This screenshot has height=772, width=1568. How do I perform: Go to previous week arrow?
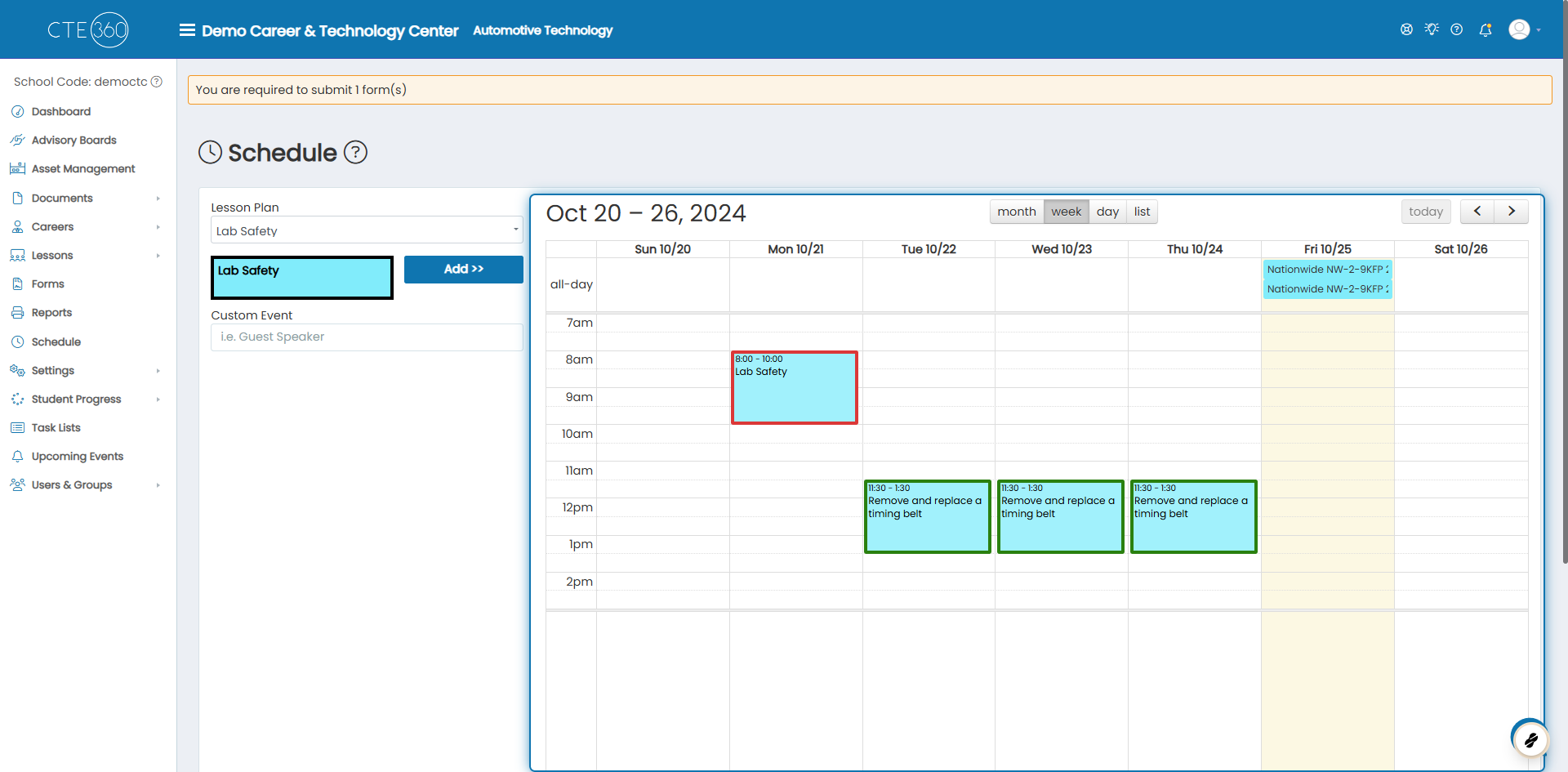[1477, 212]
